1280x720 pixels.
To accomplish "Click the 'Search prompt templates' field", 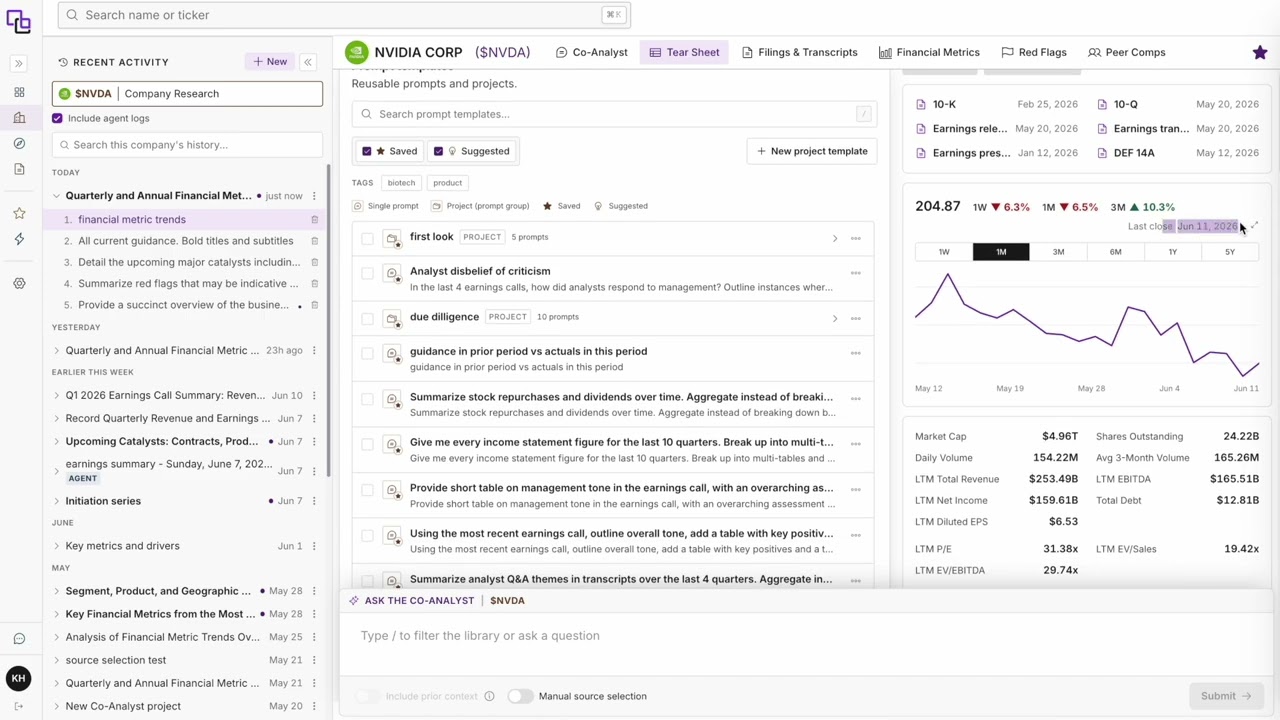I will pos(614,114).
